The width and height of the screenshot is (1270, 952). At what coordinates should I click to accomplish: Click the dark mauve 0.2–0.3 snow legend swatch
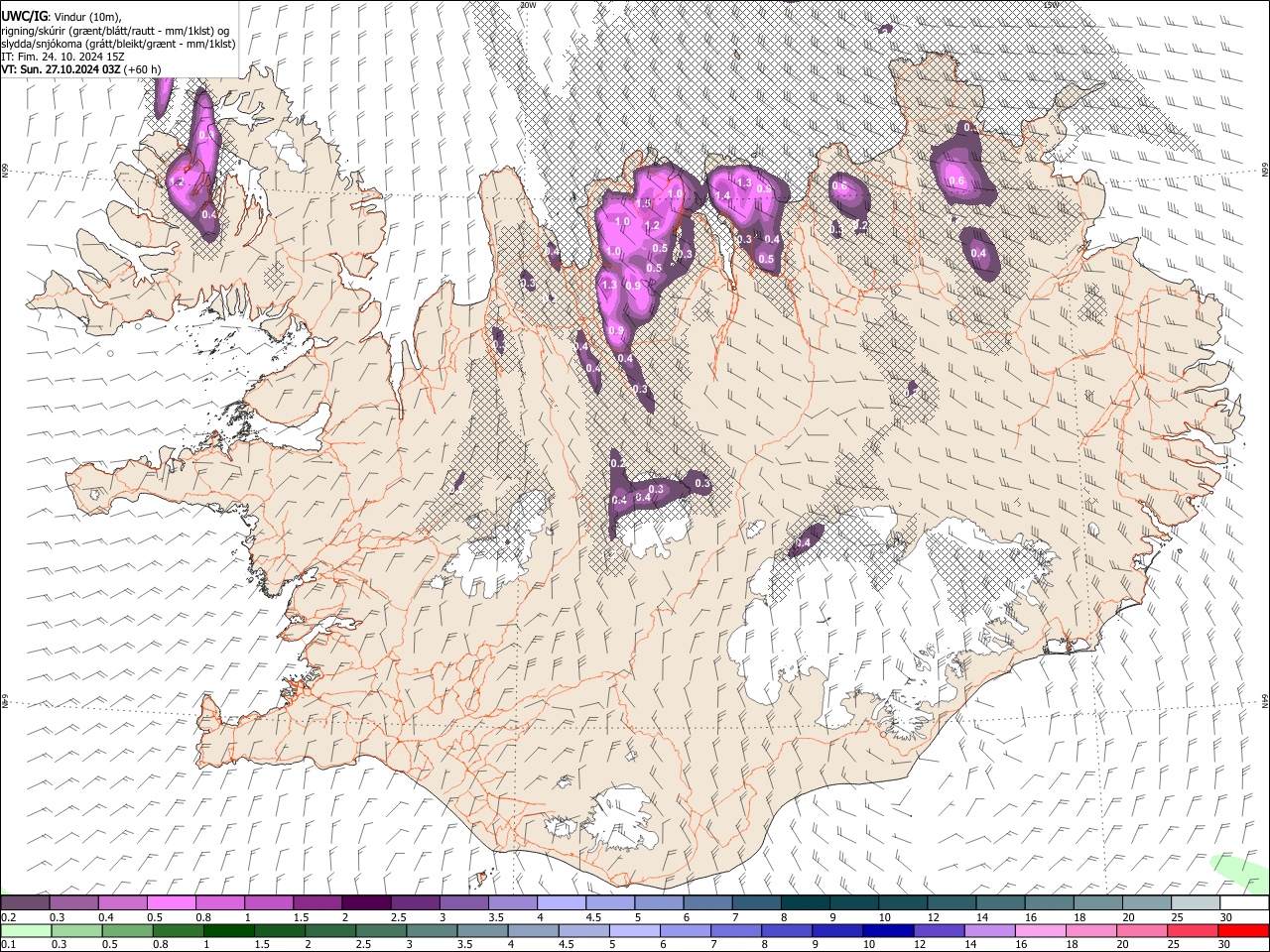click(25, 903)
